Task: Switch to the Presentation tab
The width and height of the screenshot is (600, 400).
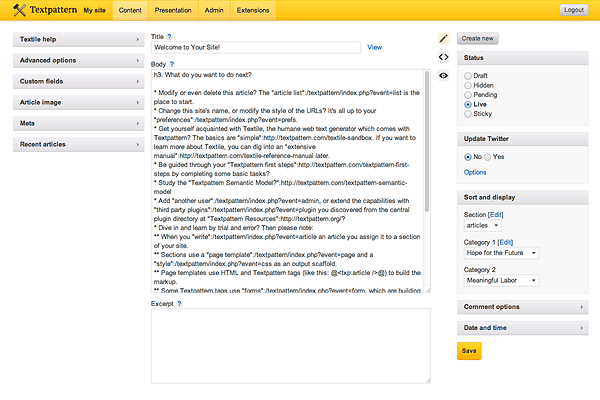Action: pyautogui.click(x=173, y=10)
